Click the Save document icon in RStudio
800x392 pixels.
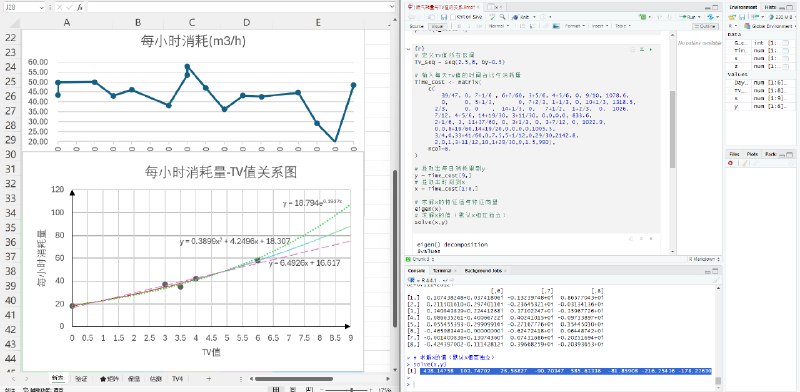[x=444, y=17]
